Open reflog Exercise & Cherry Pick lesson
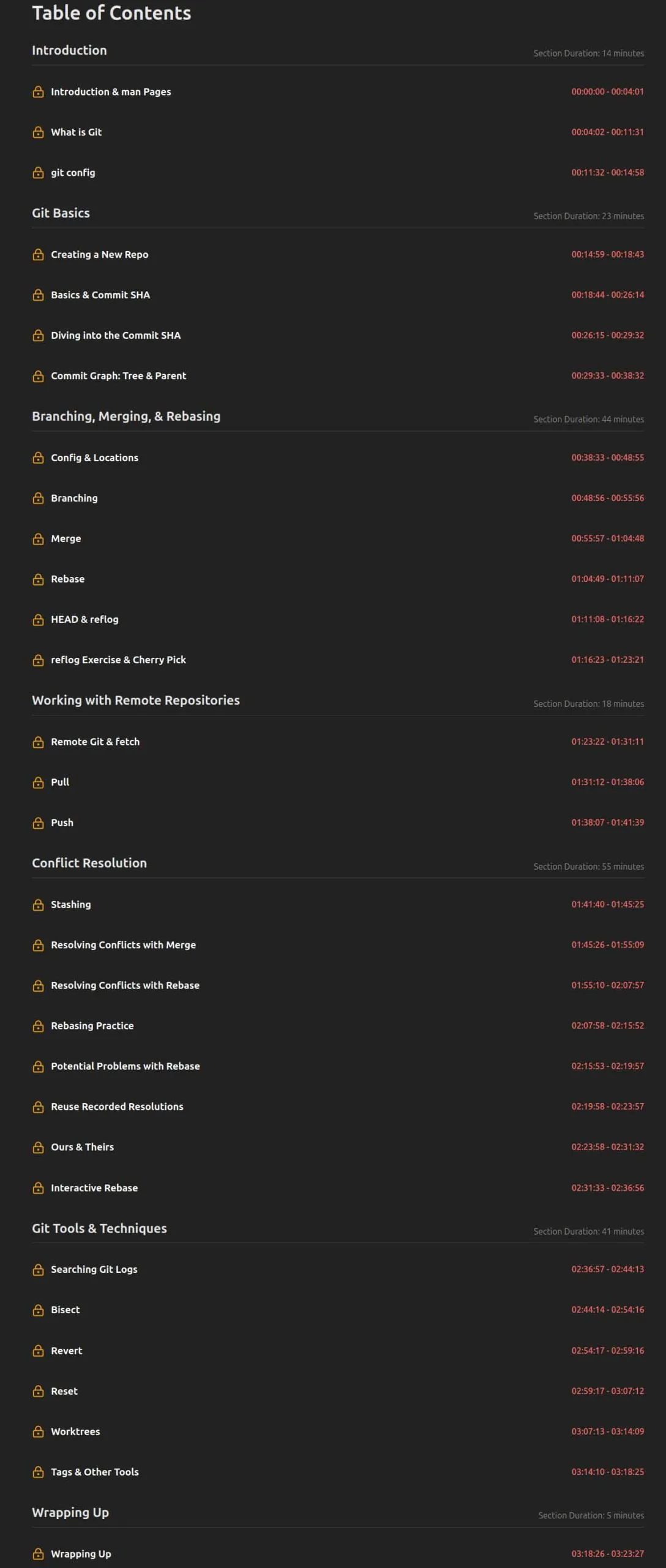Viewport: 666px width, 1568px height. (x=118, y=660)
